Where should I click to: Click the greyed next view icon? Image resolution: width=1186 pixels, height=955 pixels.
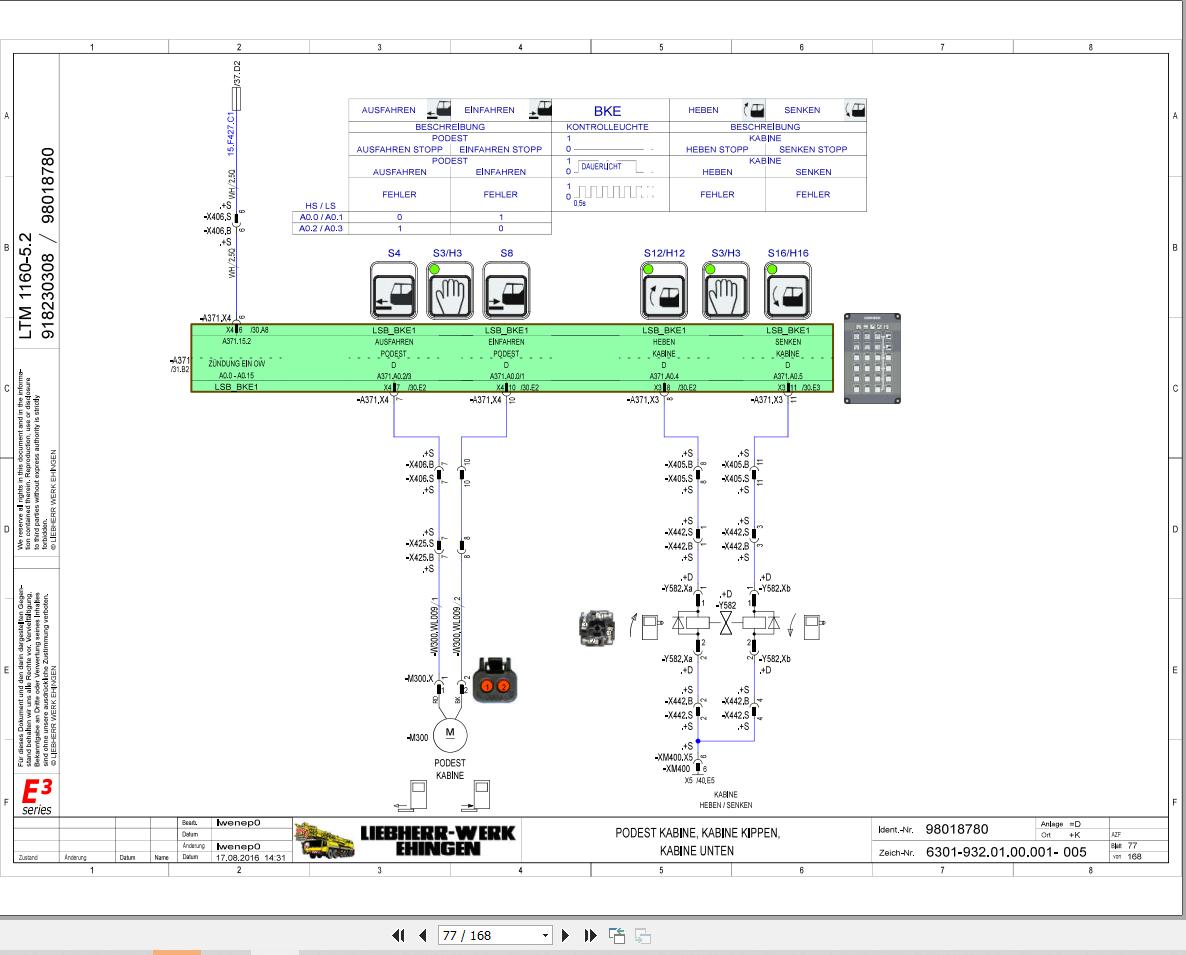pos(643,936)
